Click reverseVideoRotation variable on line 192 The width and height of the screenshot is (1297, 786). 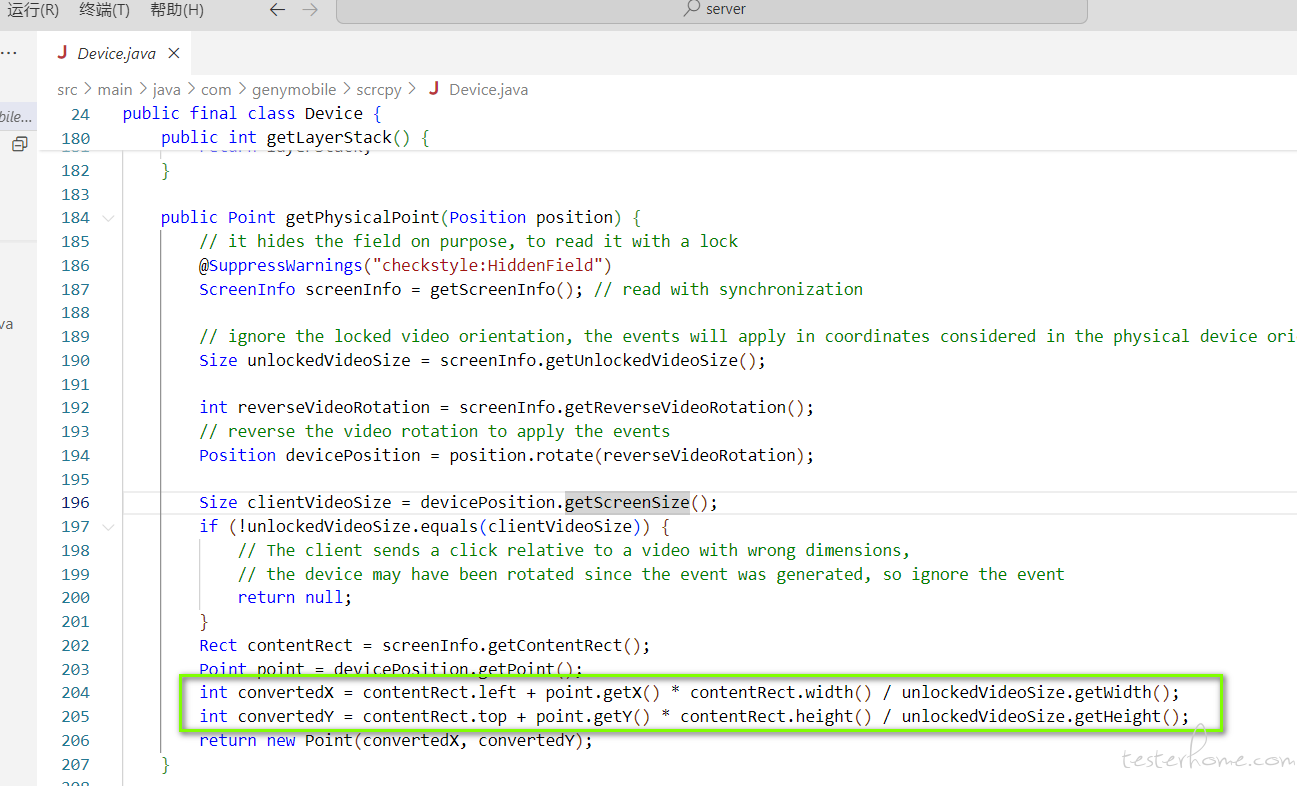pyautogui.click(x=334, y=407)
